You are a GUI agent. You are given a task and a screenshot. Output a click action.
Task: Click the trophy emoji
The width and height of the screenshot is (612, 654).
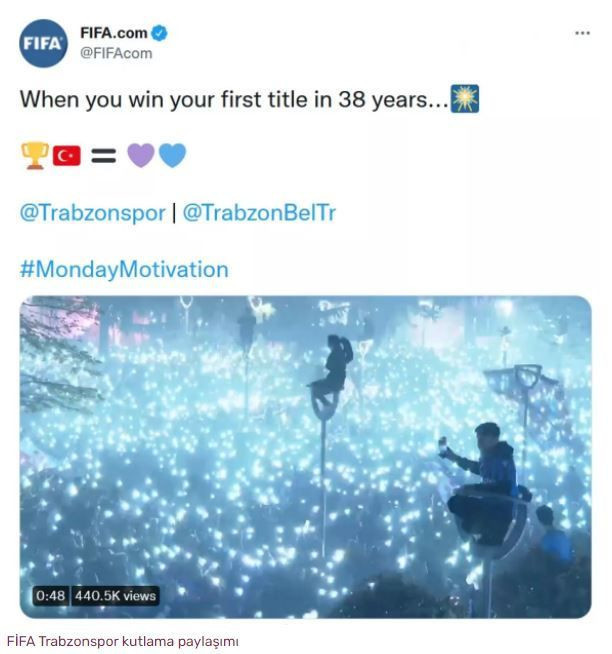(x=35, y=156)
